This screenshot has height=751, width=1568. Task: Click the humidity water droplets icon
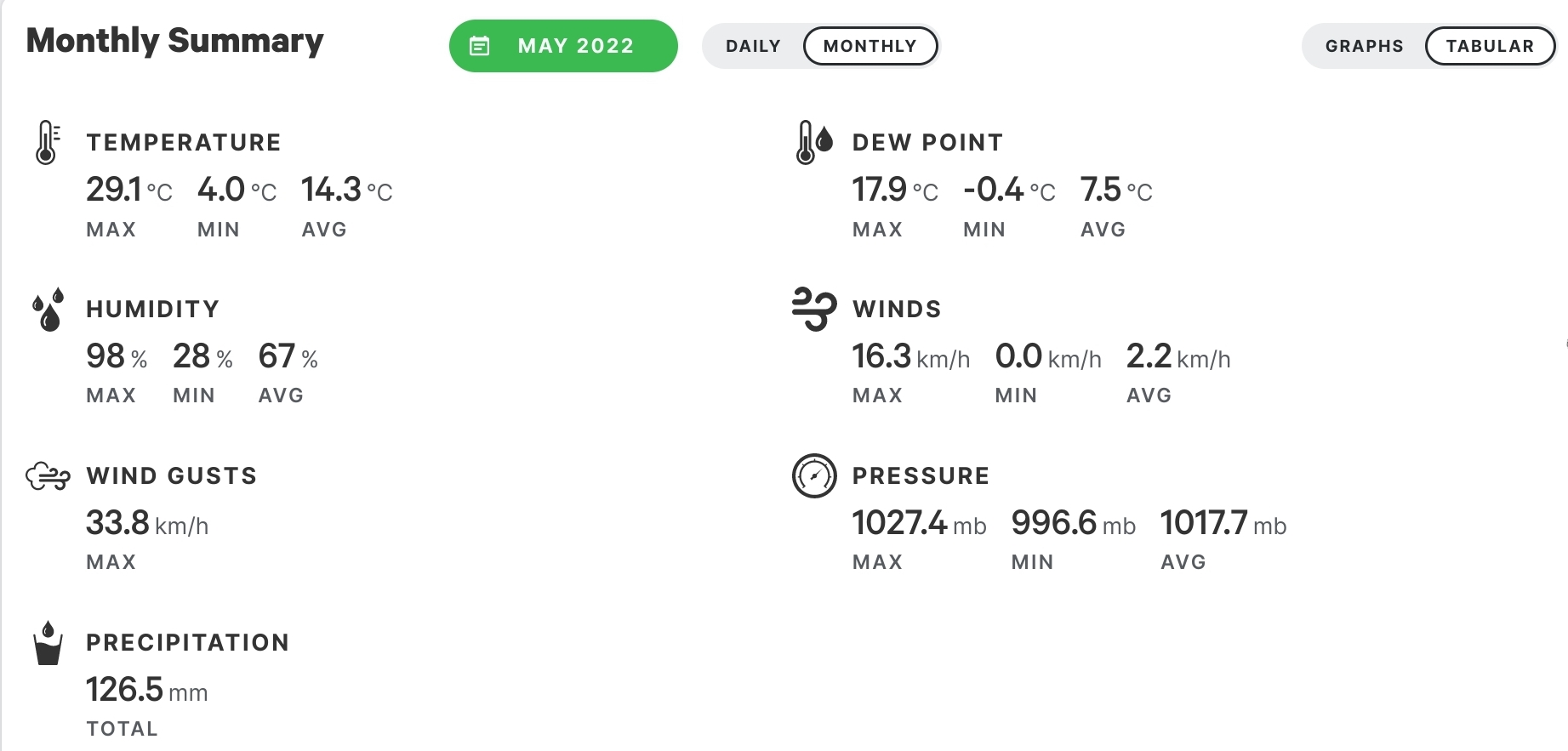click(x=48, y=309)
